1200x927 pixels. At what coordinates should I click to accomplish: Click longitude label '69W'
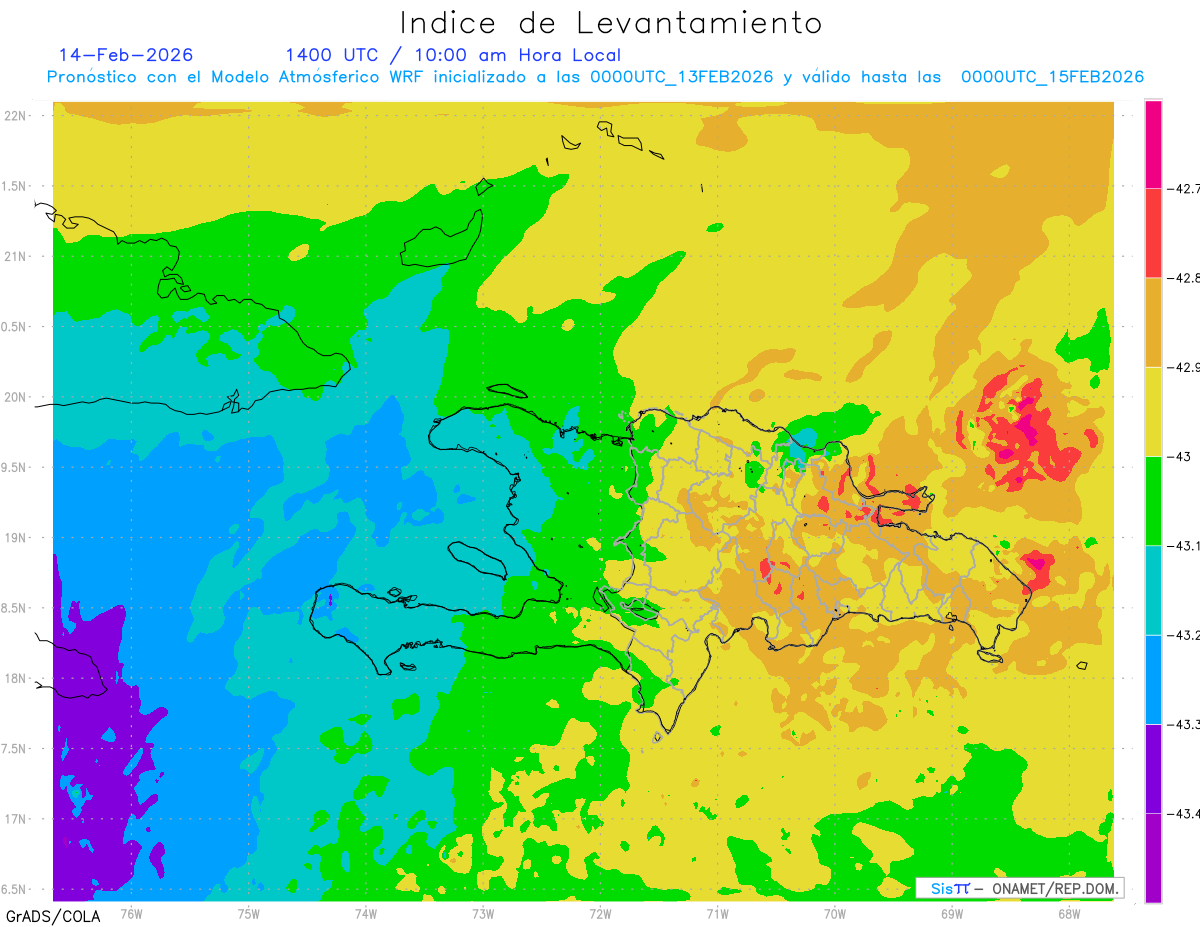pyautogui.click(x=952, y=913)
